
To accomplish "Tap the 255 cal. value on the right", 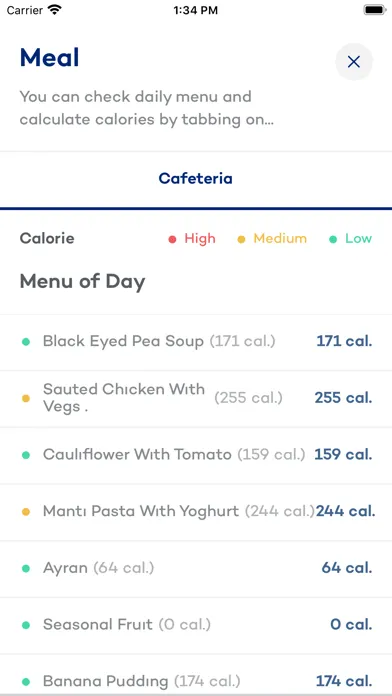I will (x=343, y=398).
